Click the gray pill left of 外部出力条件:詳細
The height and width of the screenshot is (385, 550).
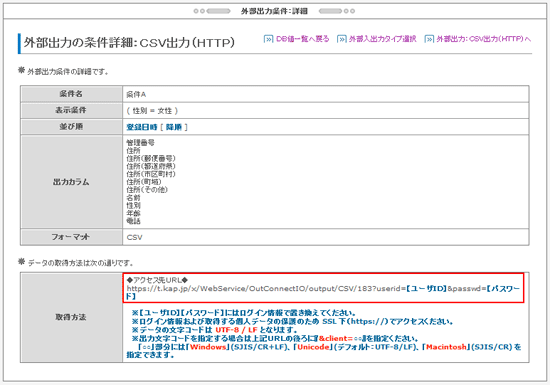click(x=219, y=11)
